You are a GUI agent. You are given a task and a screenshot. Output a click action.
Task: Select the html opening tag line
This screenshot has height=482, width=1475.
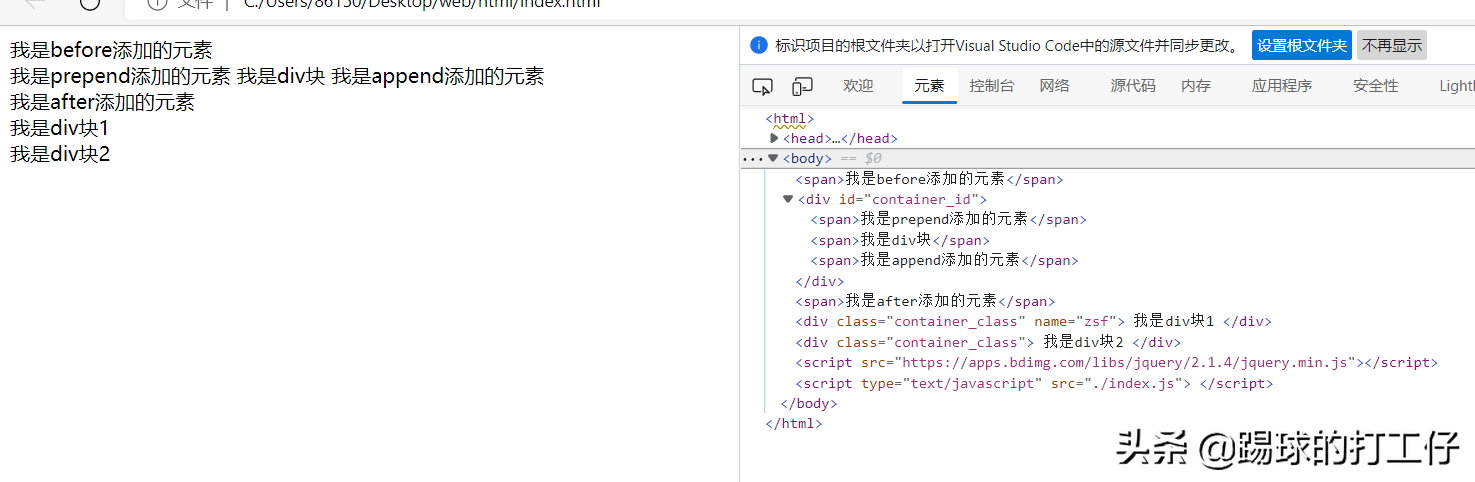[790, 119]
